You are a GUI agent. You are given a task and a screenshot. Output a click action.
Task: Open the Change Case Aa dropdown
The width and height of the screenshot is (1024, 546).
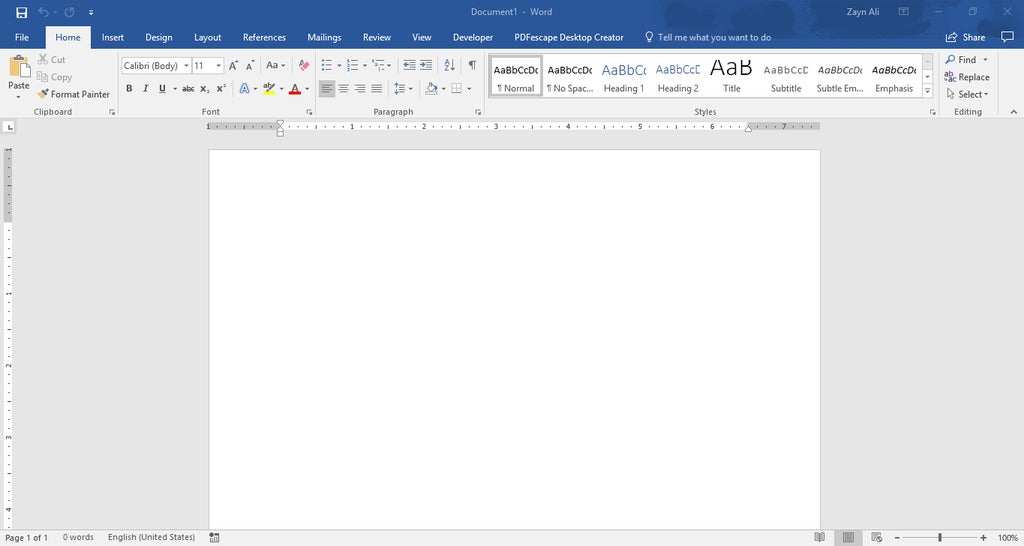point(275,65)
